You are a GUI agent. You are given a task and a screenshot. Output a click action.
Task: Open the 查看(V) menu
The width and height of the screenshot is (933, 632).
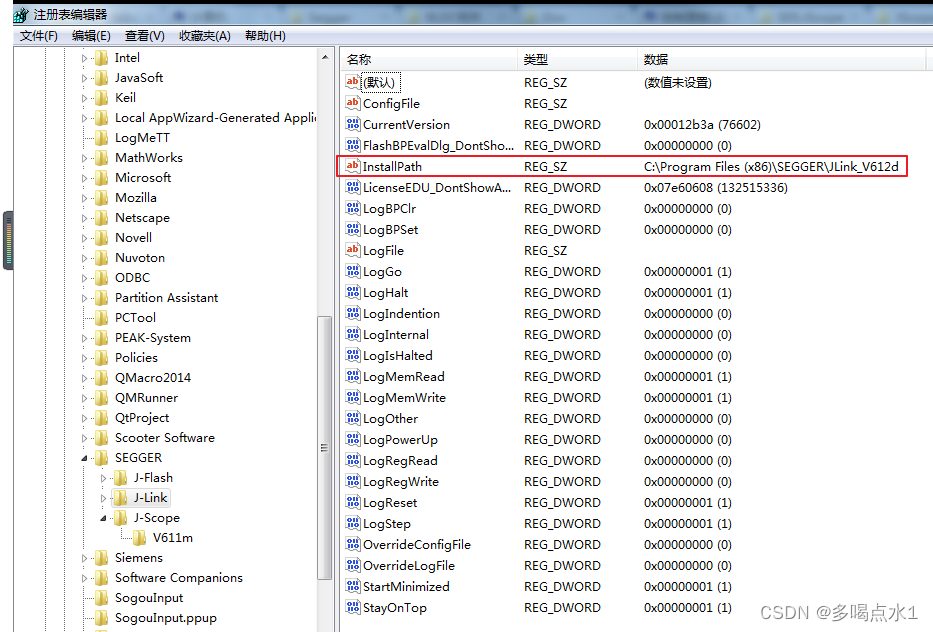point(144,35)
